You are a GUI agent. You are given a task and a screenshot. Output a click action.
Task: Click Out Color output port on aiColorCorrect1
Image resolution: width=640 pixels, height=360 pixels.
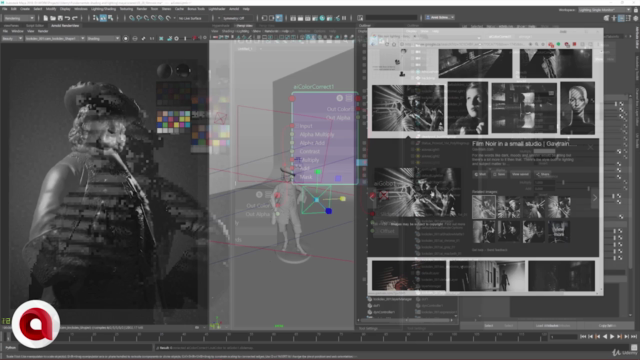coord(358,109)
